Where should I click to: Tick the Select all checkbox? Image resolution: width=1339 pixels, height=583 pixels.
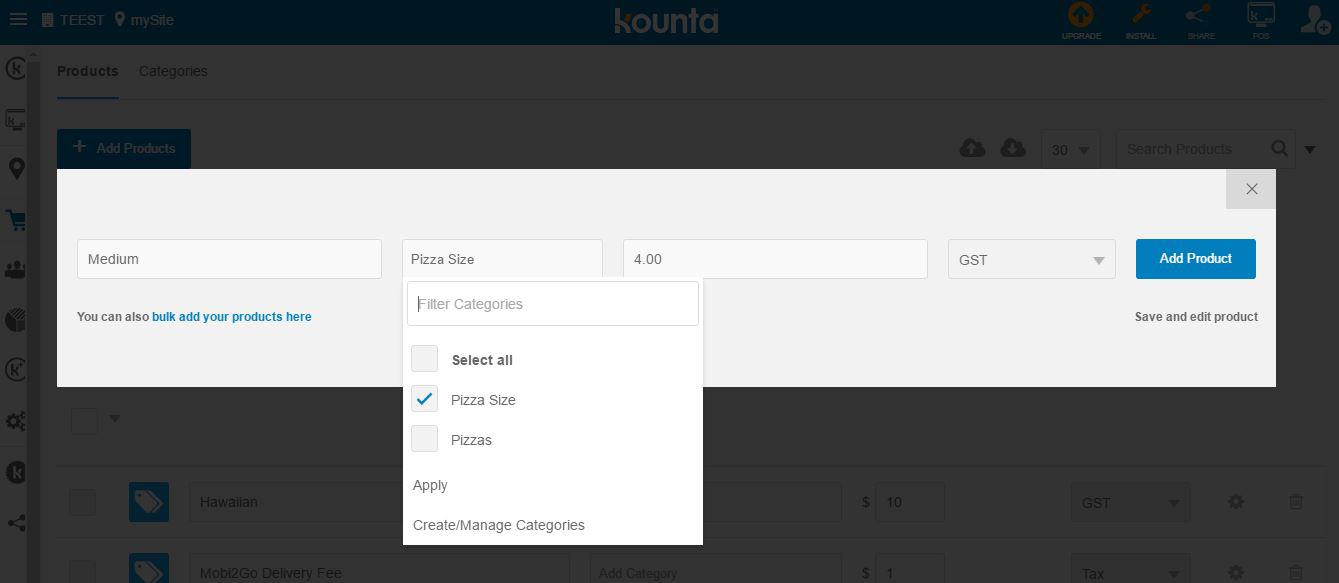(425, 359)
